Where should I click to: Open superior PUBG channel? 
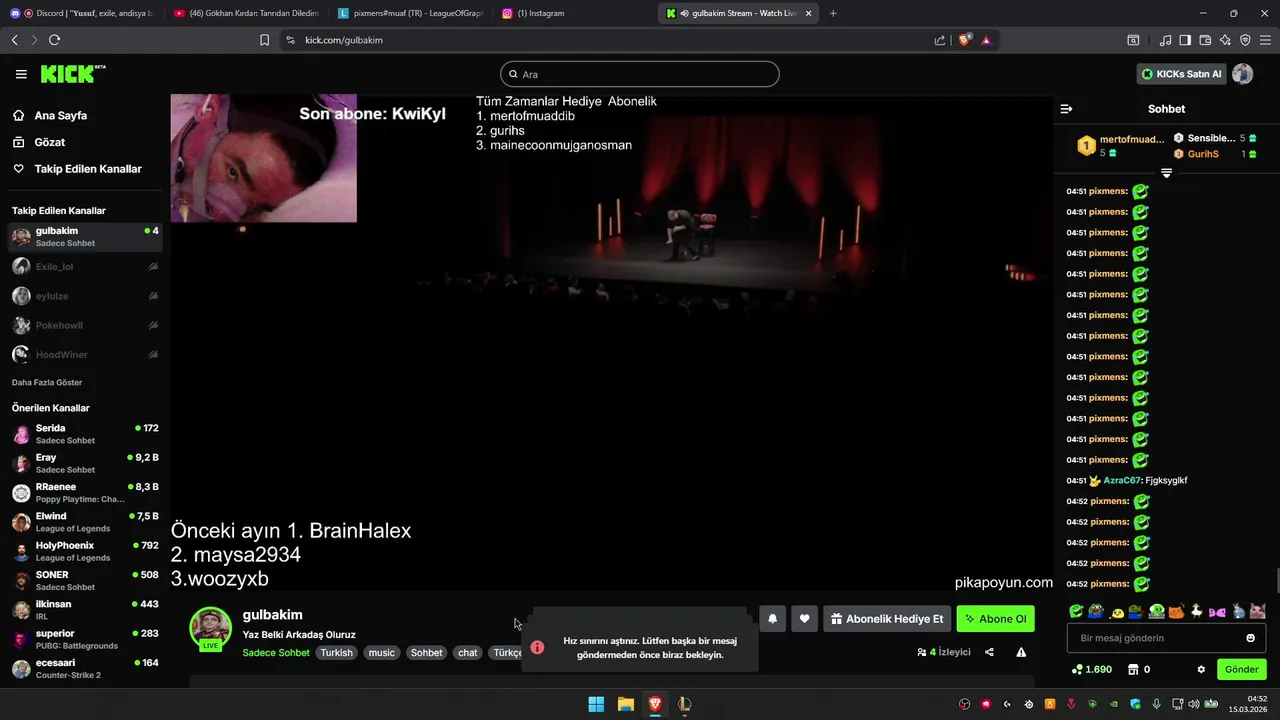coord(85,639)
